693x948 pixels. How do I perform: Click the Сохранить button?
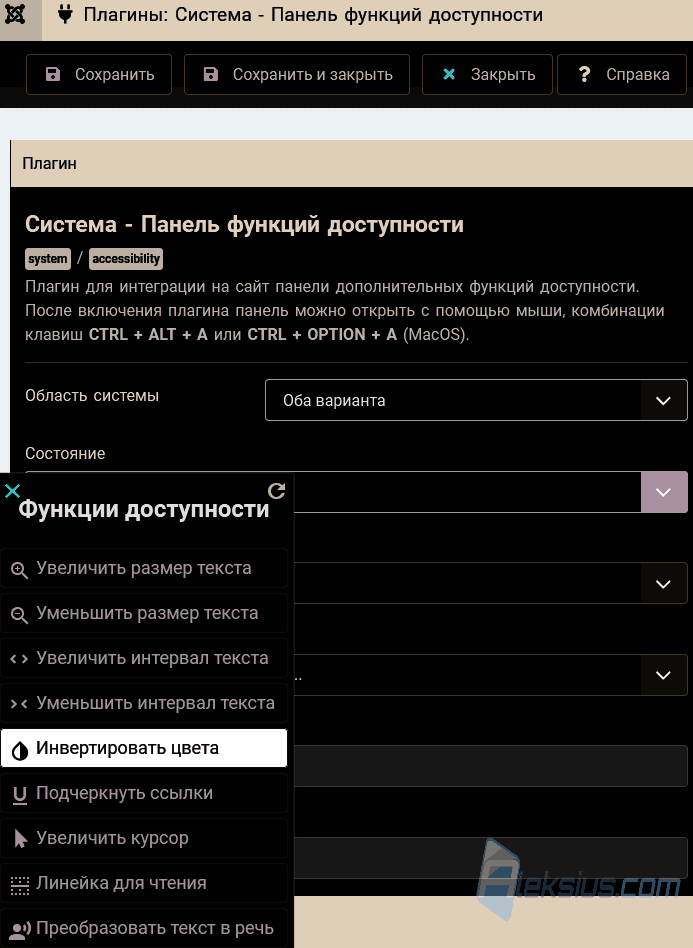[99, 74]
